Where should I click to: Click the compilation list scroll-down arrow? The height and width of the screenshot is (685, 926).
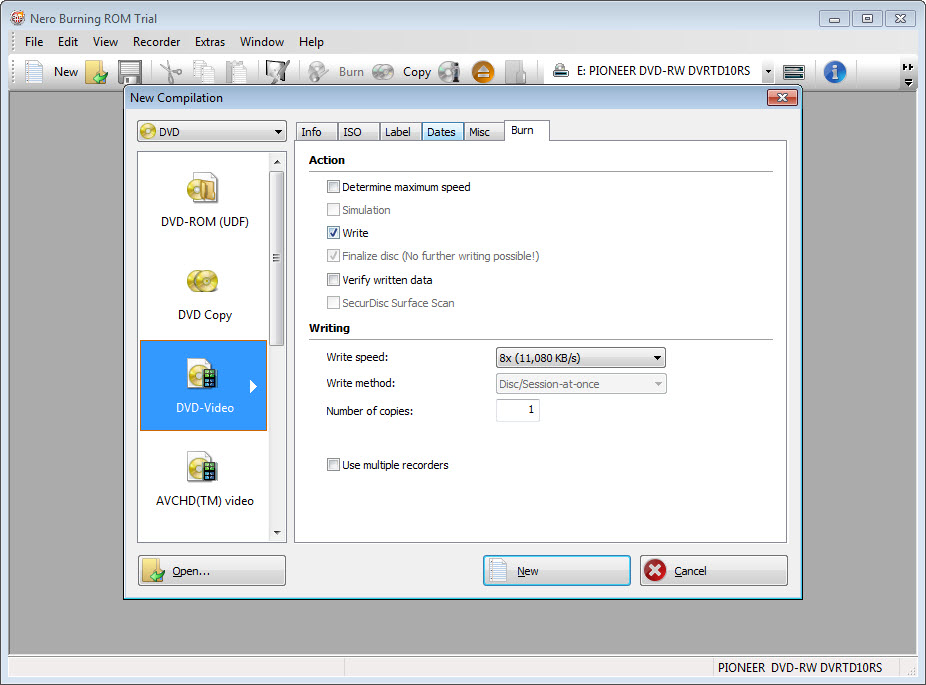click(277, 533)
